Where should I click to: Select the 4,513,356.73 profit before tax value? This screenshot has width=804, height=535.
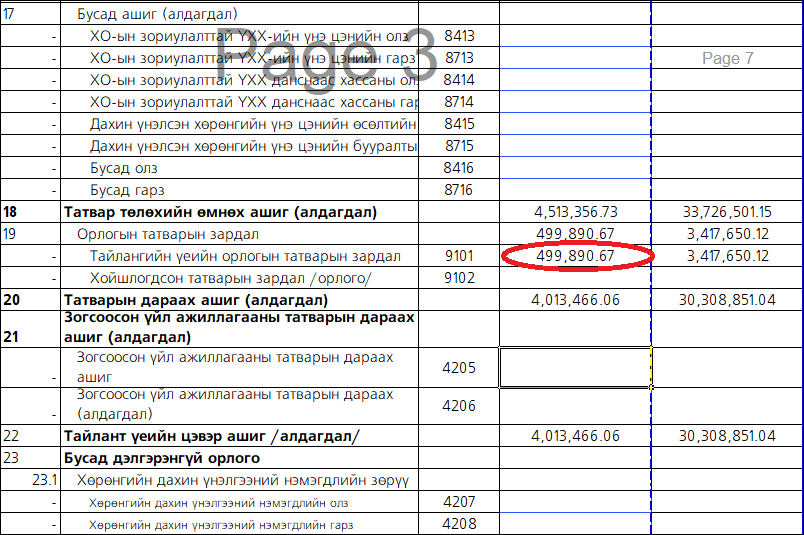click(x=576, y=212)
